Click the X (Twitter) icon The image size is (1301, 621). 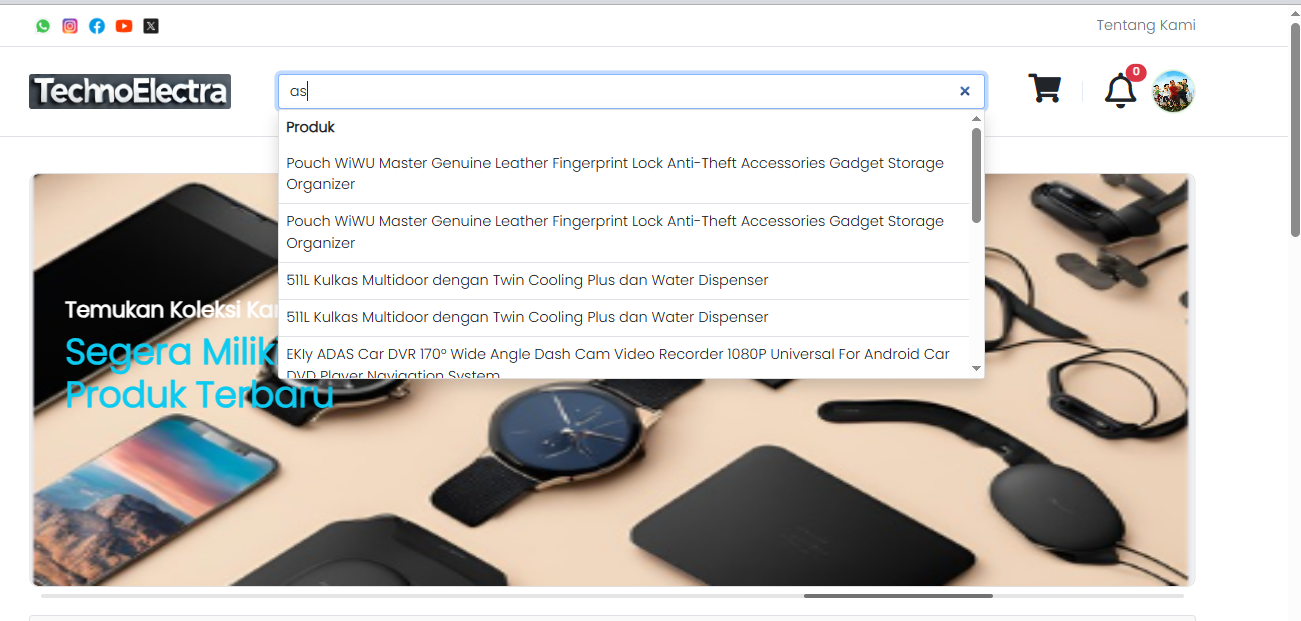pos(151,26)
